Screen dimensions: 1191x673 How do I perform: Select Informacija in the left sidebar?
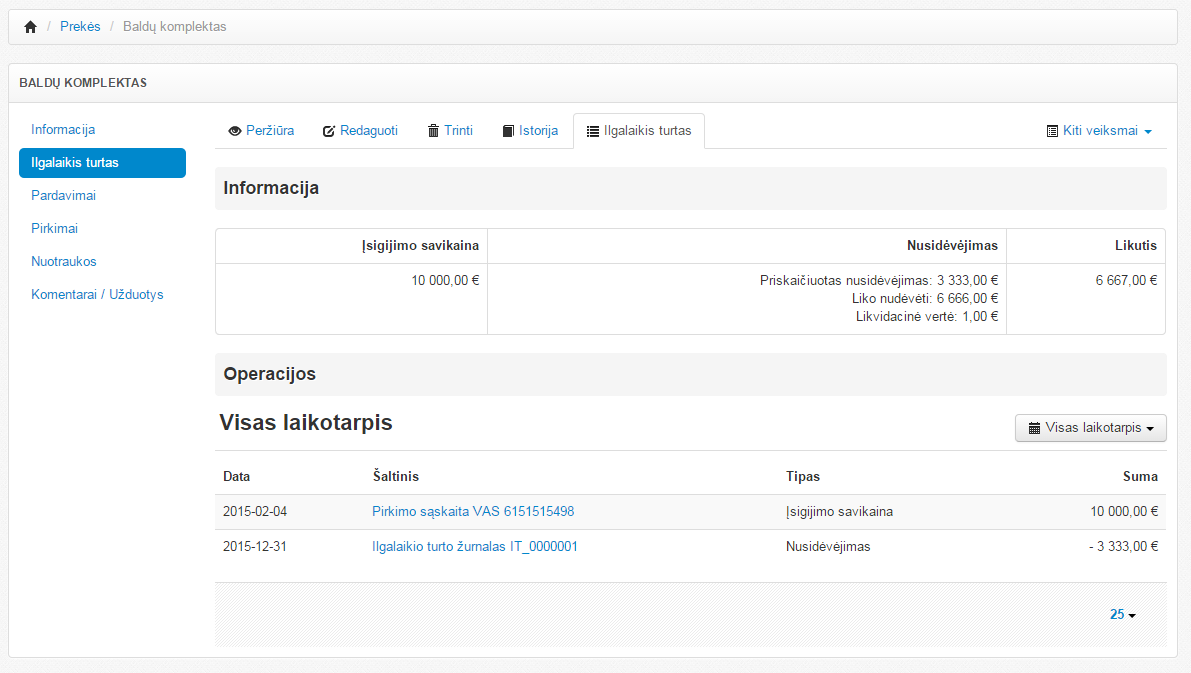63,130
